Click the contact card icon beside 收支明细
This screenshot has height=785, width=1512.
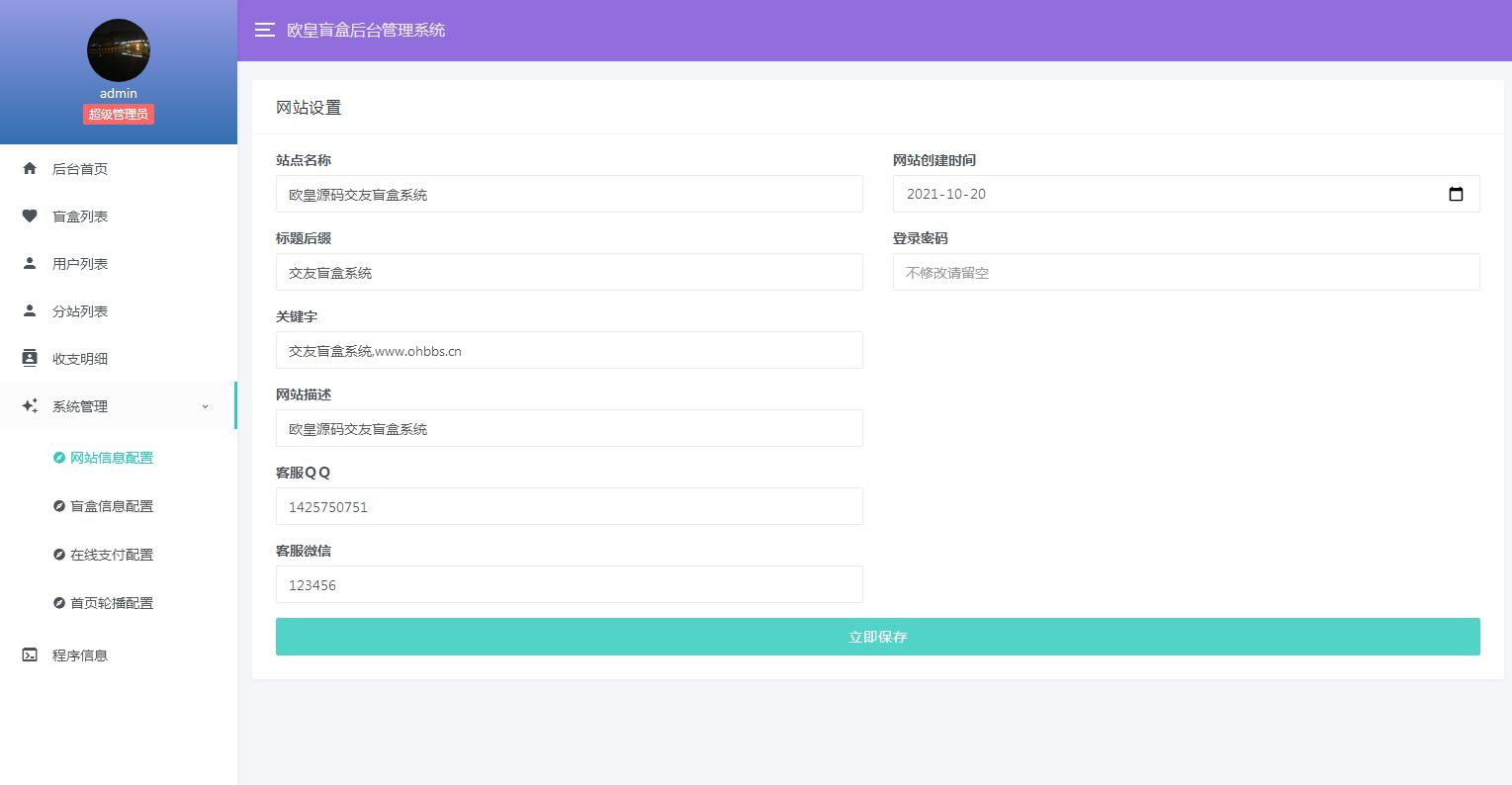pos(30,359)
